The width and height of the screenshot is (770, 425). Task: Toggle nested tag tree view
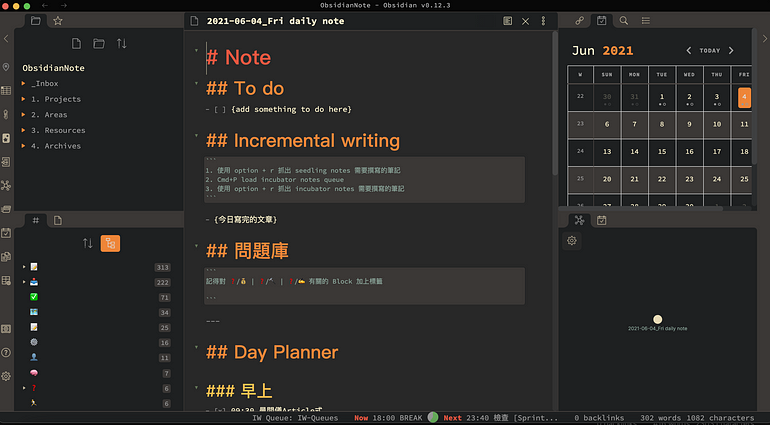[110, 243]
